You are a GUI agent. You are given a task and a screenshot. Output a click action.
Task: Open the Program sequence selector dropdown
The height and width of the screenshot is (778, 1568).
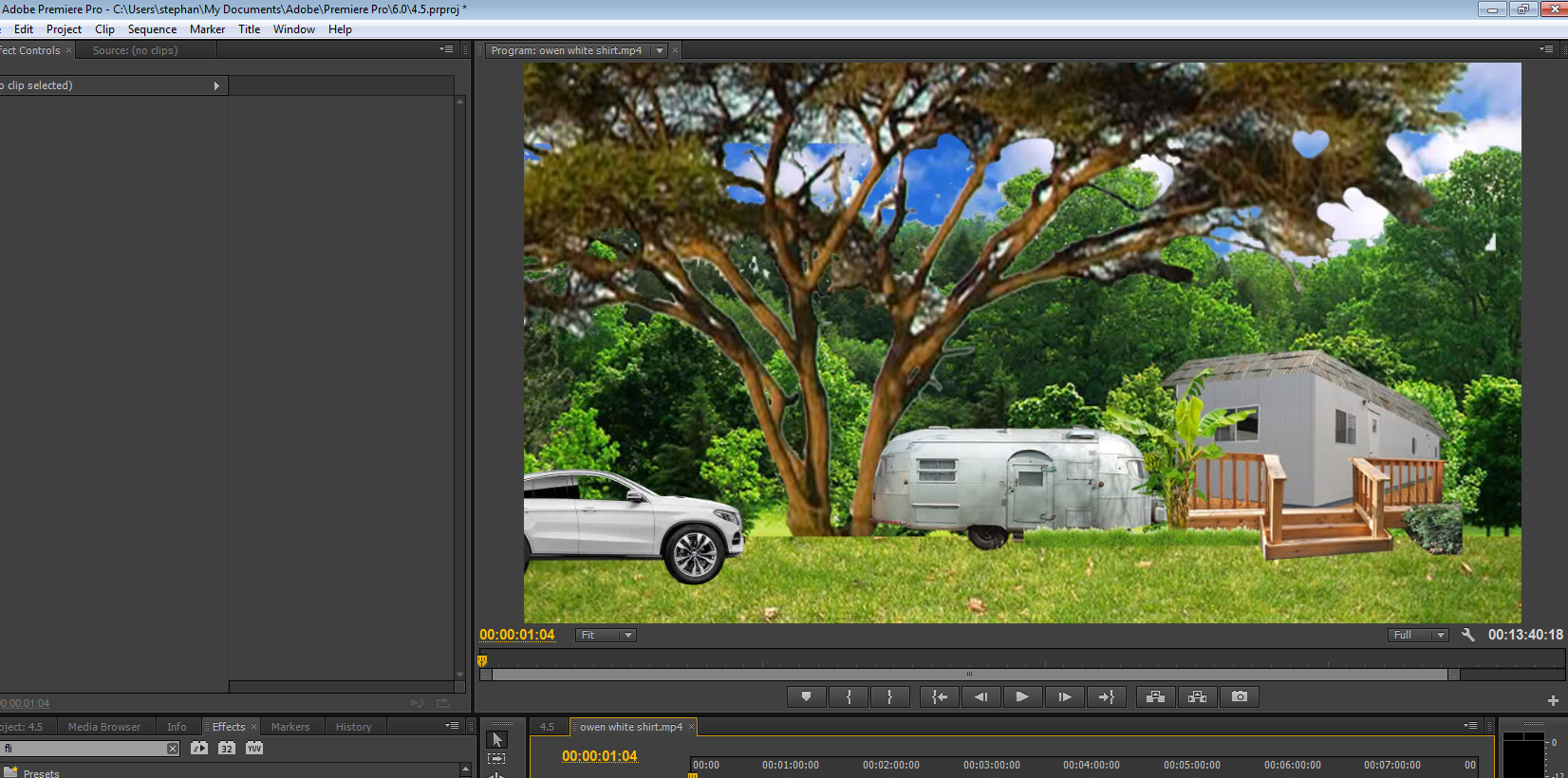659,50
